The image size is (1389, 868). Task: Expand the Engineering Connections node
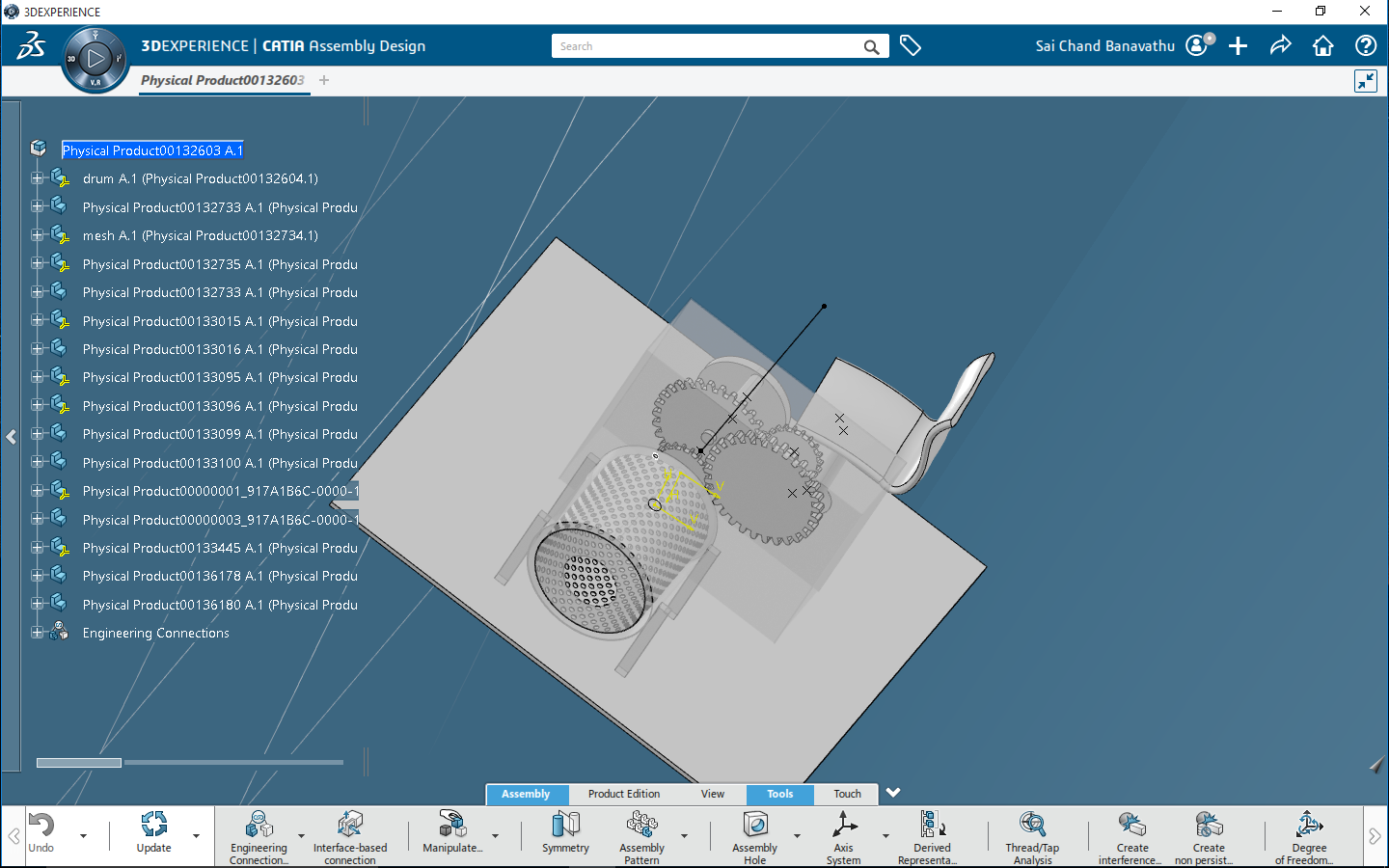click(x=37, y=633)
